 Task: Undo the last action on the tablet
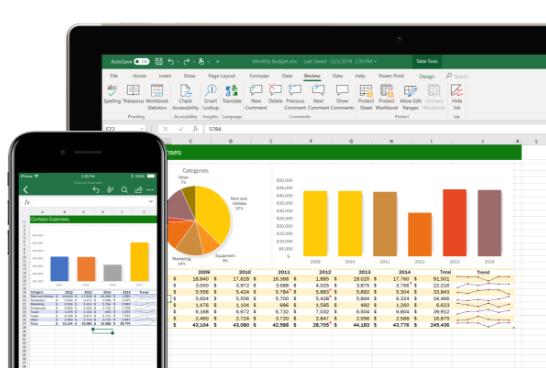point(171,62)
